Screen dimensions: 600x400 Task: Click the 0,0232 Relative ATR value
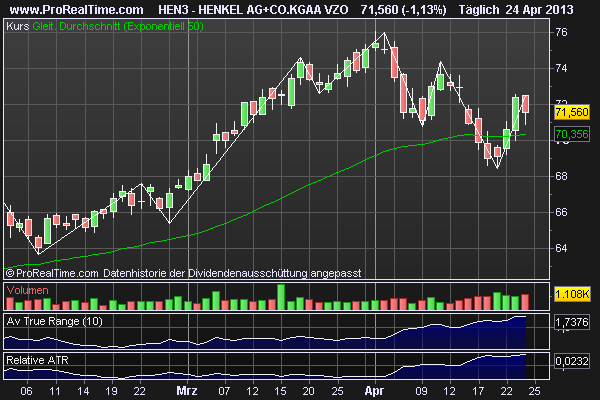(572, 361)
